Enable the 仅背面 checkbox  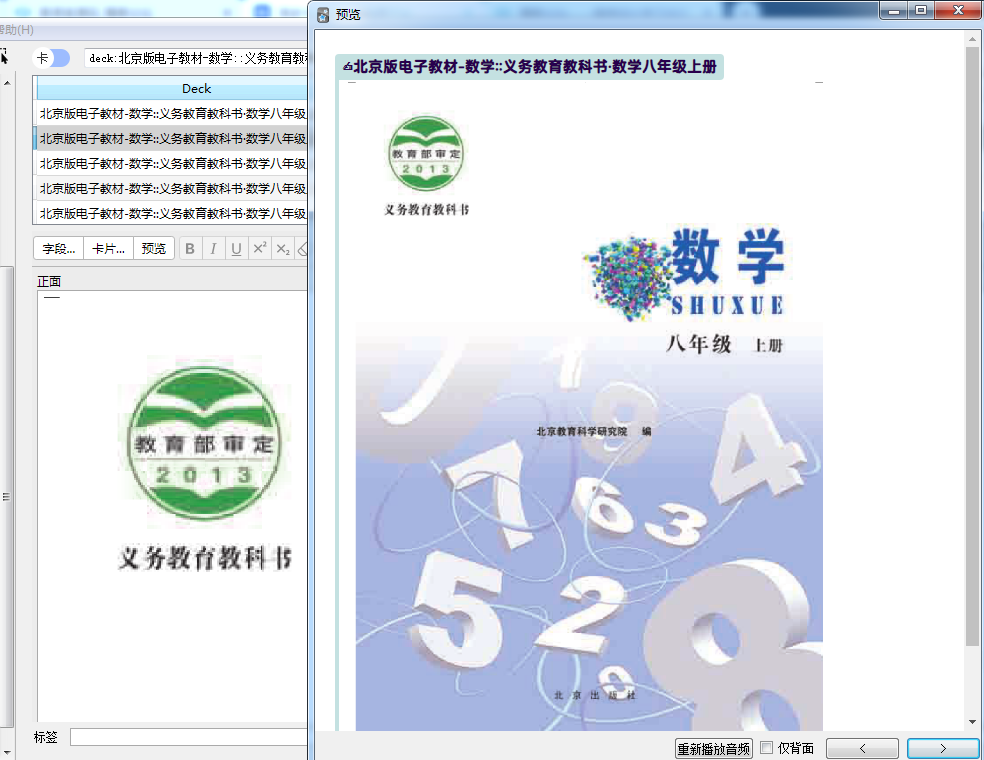click(x=766, y=747)
